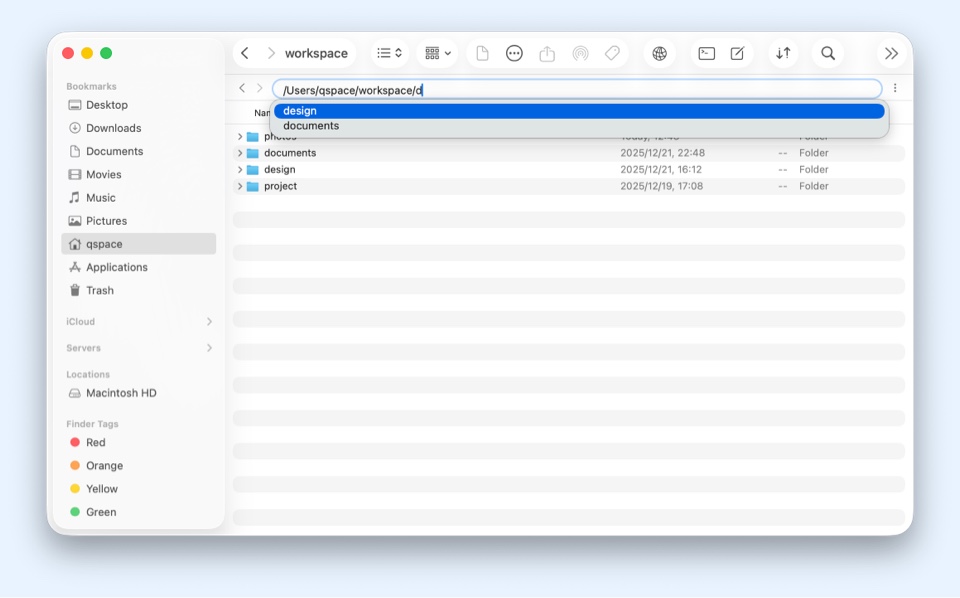960x598 pixels.
Task: Open the Terminal icon in toolbar
Action: click(706, 54)
